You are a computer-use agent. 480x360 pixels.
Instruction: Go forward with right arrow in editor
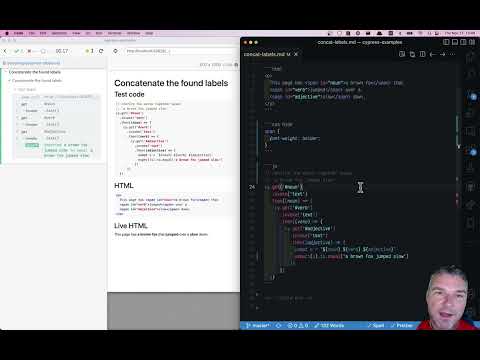443,54
